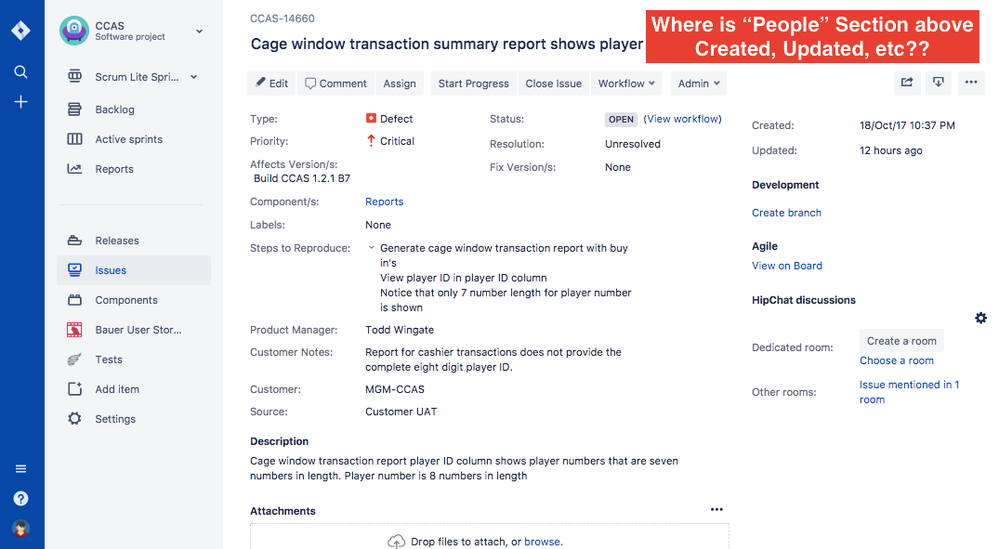Image resolution: width=999 pixels, height=549 pixels.
Task: Open the help question mark icon
Action: point(20,499)
